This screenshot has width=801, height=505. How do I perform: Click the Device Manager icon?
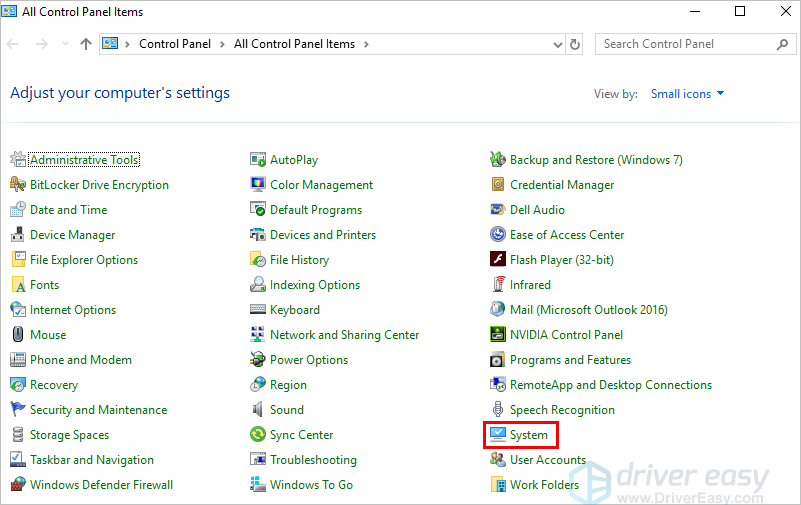[18, 235]
